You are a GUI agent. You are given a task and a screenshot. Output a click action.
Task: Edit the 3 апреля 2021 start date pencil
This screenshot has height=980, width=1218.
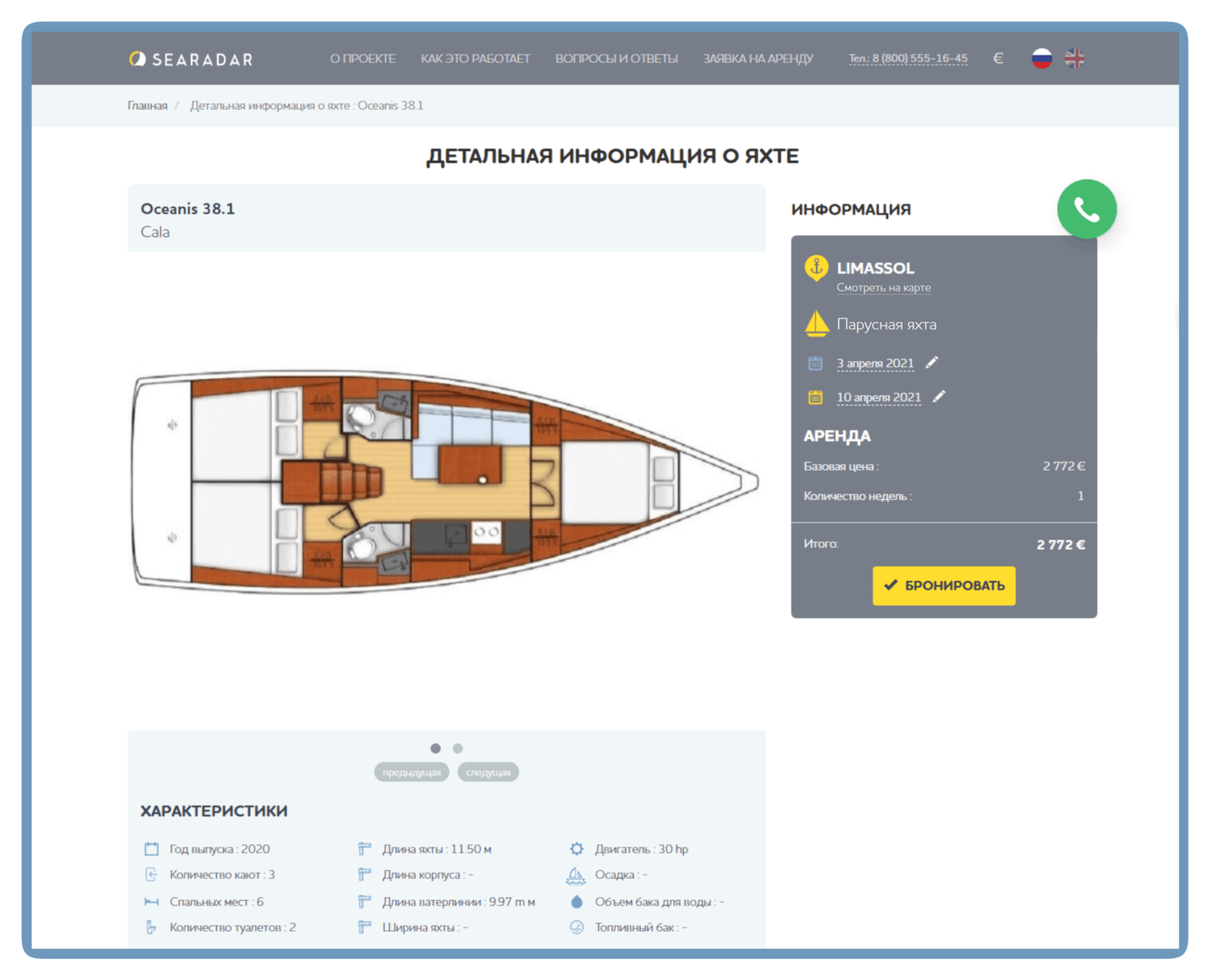[932, 363]
